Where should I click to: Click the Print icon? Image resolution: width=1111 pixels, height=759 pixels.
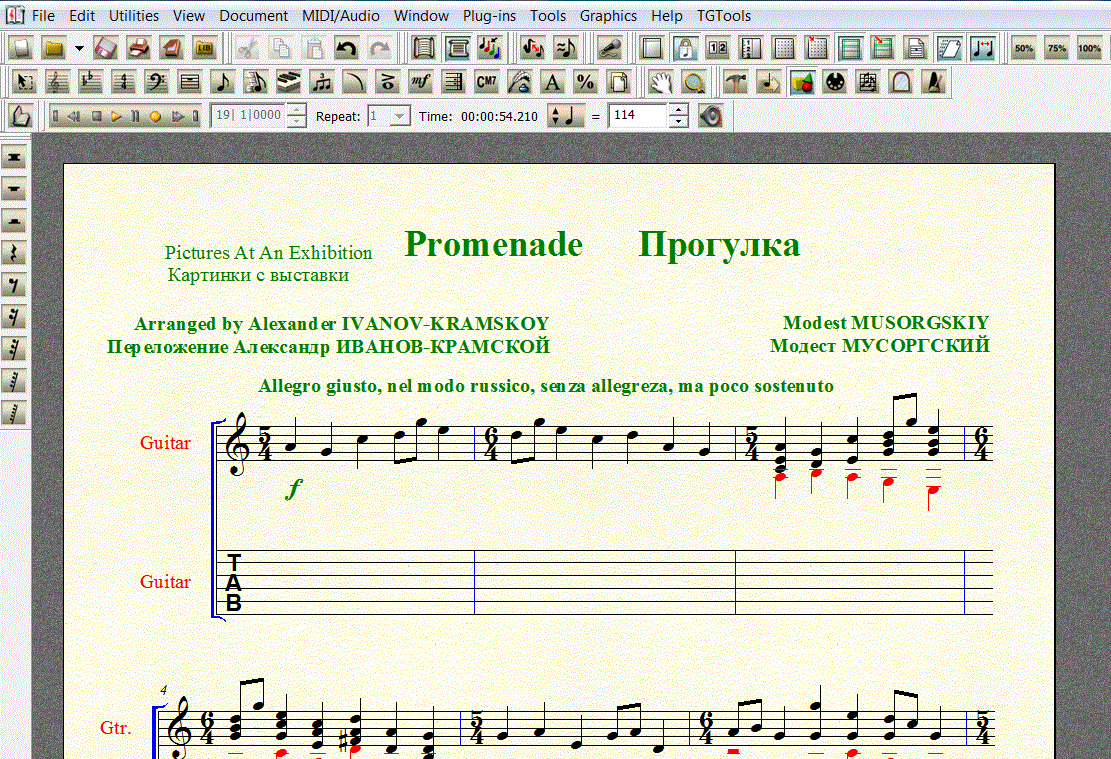139,48
